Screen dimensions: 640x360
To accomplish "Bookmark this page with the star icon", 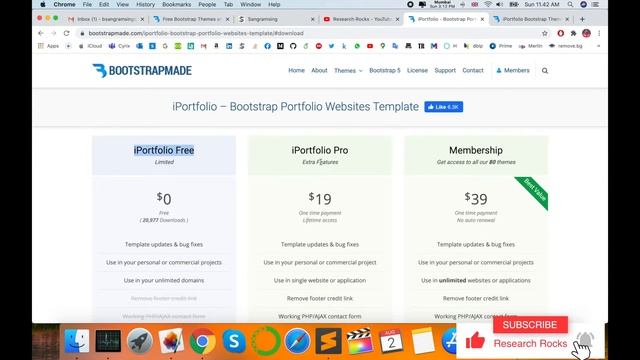I will 545,33.
